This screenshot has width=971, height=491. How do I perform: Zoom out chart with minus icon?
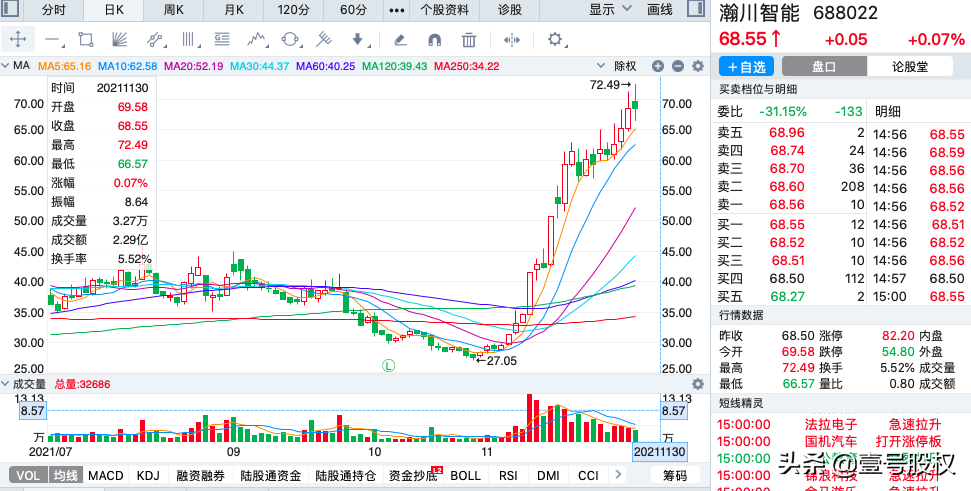(x=678, y=66)
